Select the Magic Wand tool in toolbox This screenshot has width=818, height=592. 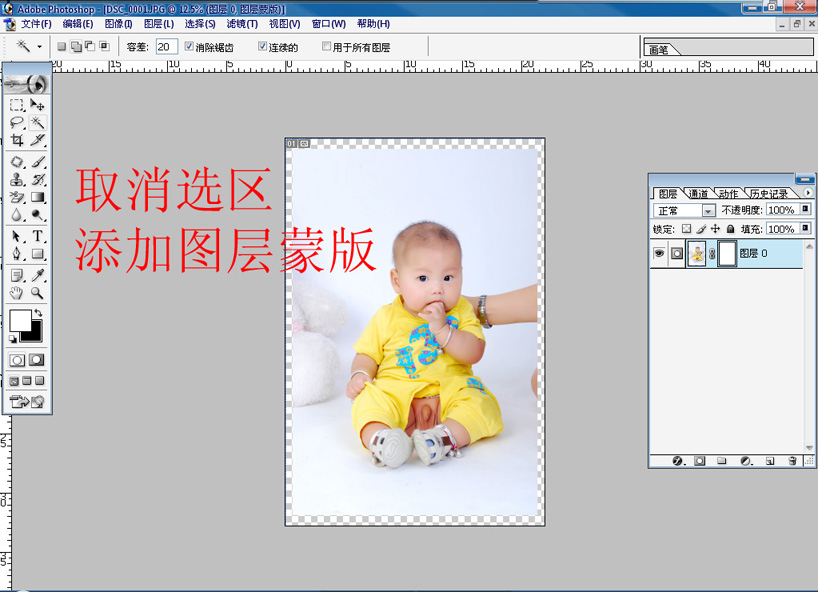[38, 122]
